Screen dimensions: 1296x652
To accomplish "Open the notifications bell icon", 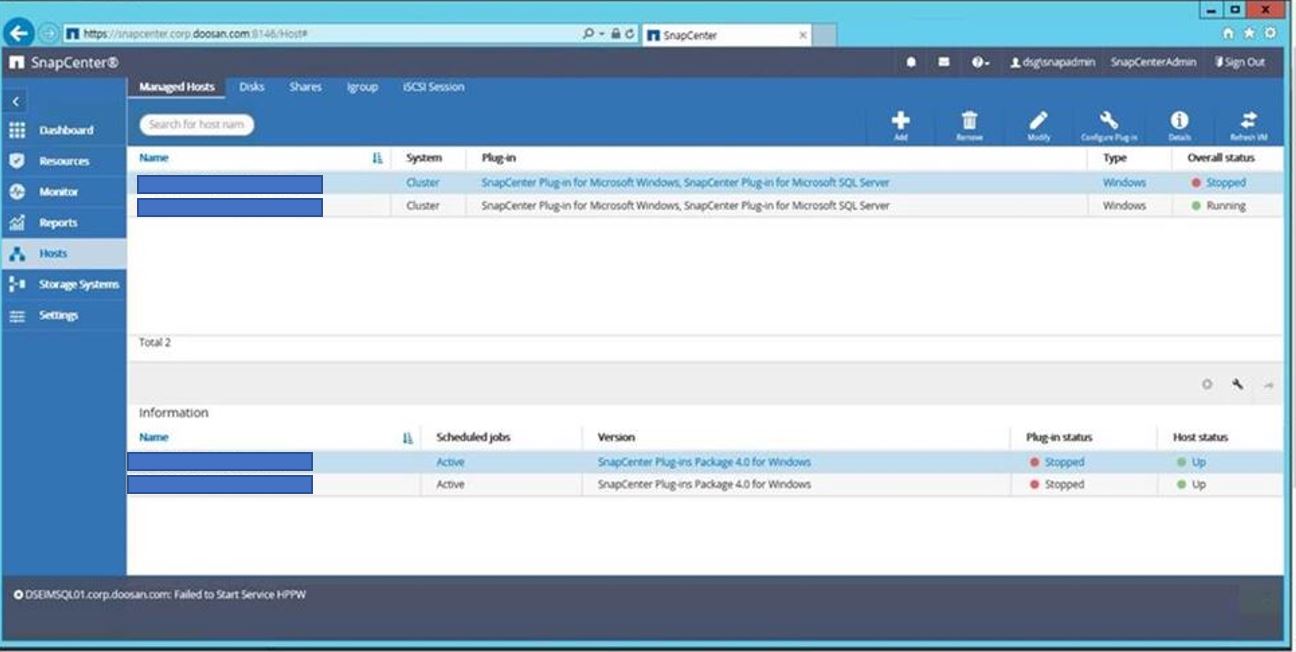I will point(911,62).
